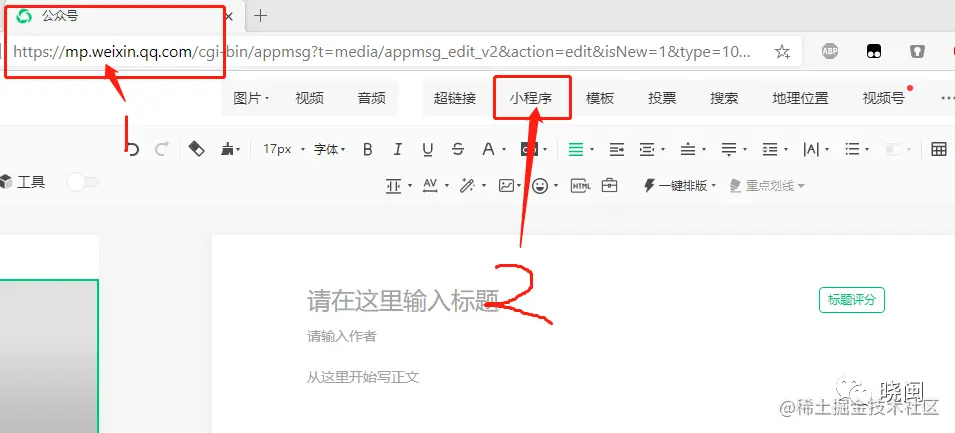
Task: Click the briefcase toolbox icon
Action: point(610,185)
